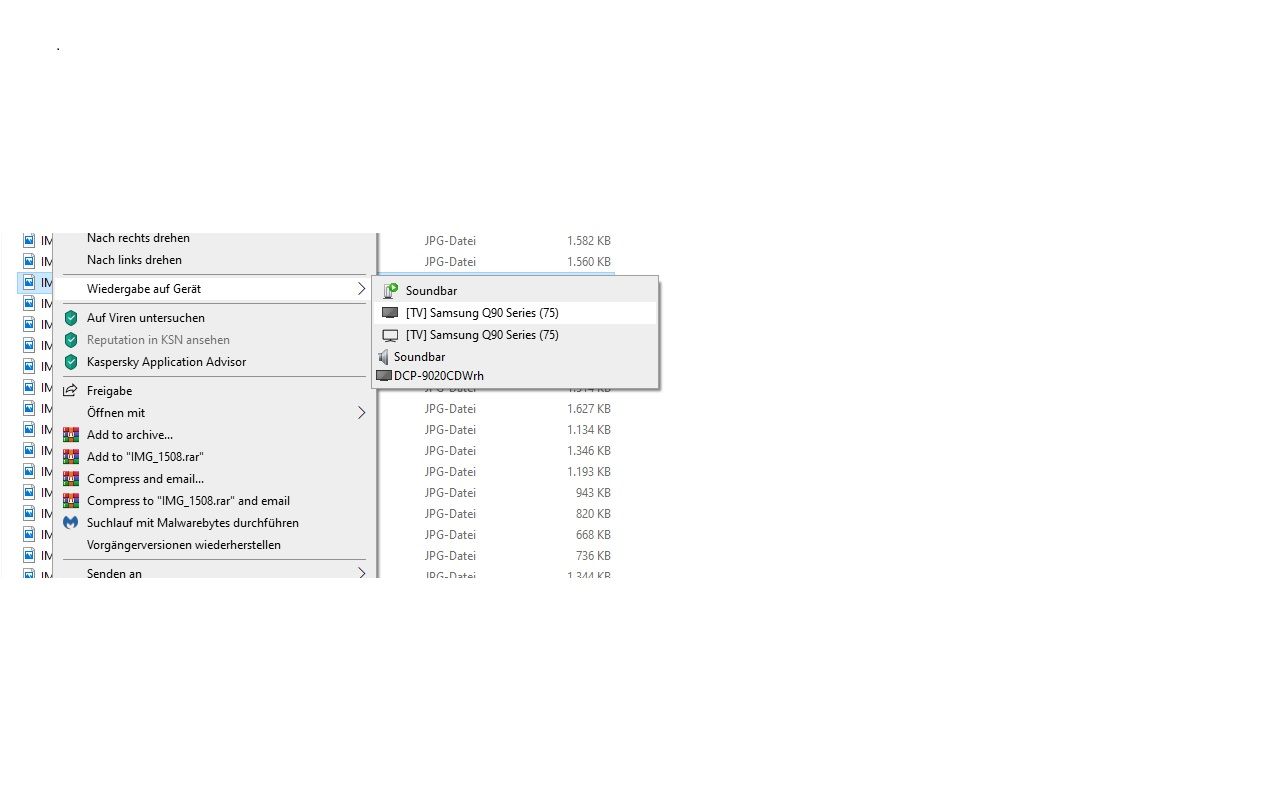Viewport: 1280px width, 800px height.
Task: Click the green media device icon beside Soundbar
Action: coord(390,291)
